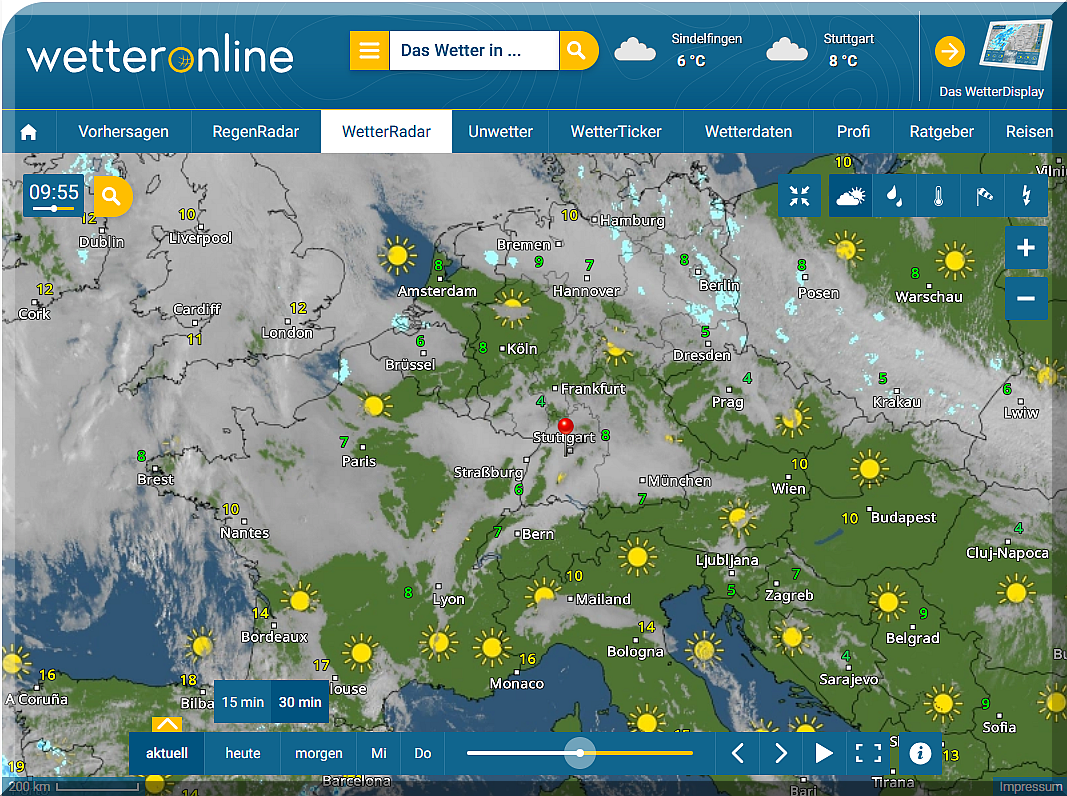Screen dimensions: 1067x796
Task: Toggle the cloud and sun layer
Action: [851, 196]
